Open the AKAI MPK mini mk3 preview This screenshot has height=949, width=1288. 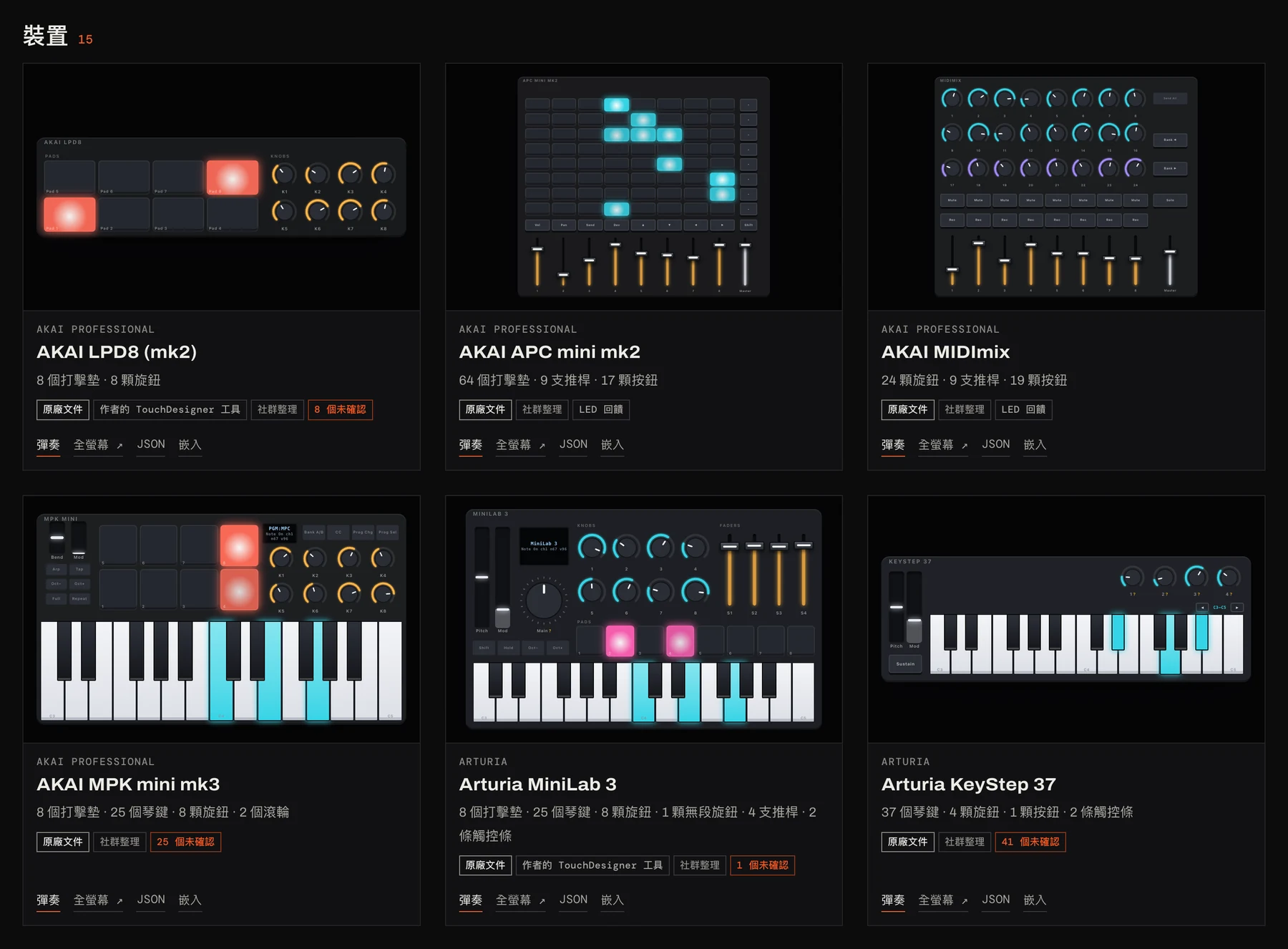point(221,619)
